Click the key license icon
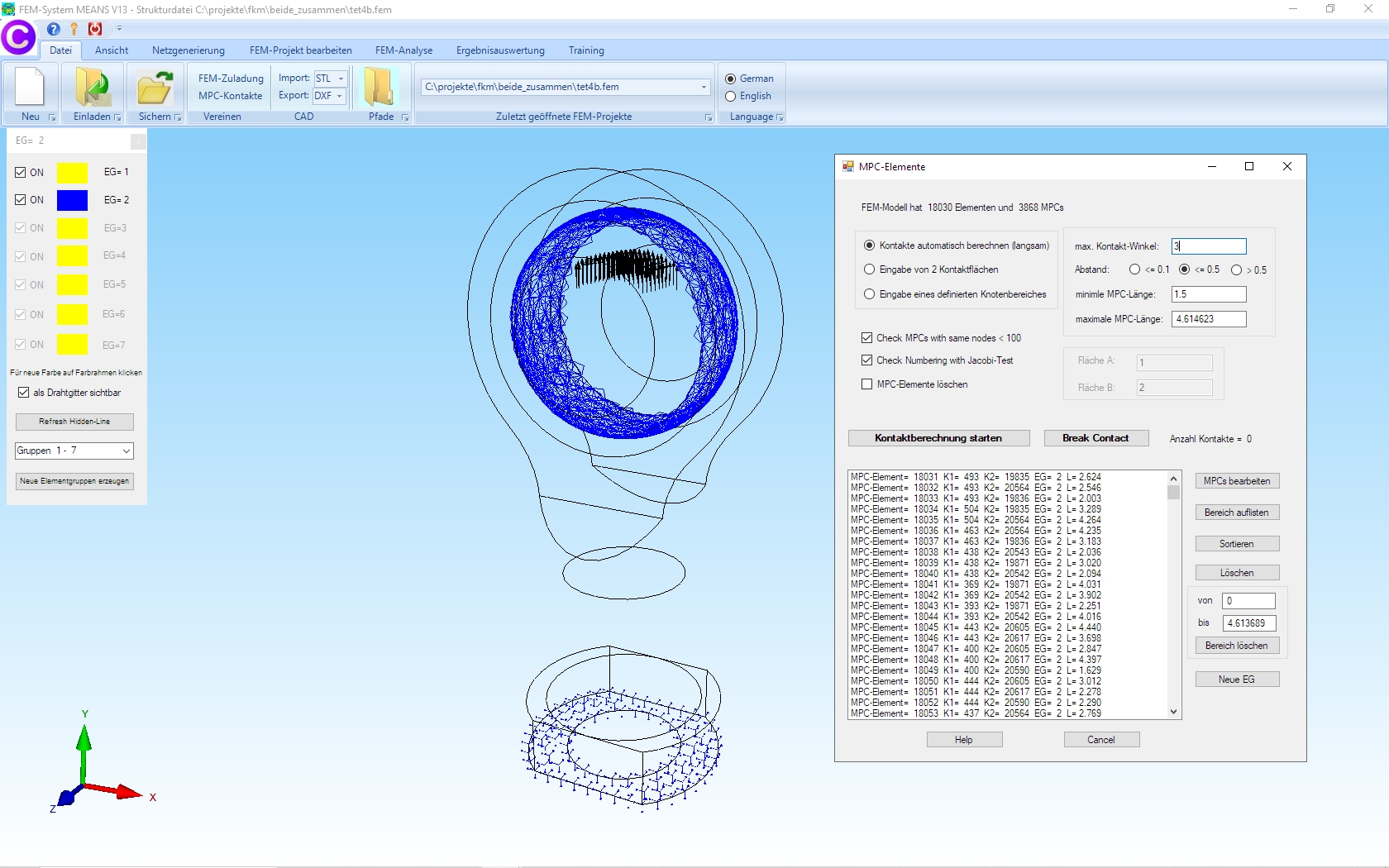 [74, 29]
